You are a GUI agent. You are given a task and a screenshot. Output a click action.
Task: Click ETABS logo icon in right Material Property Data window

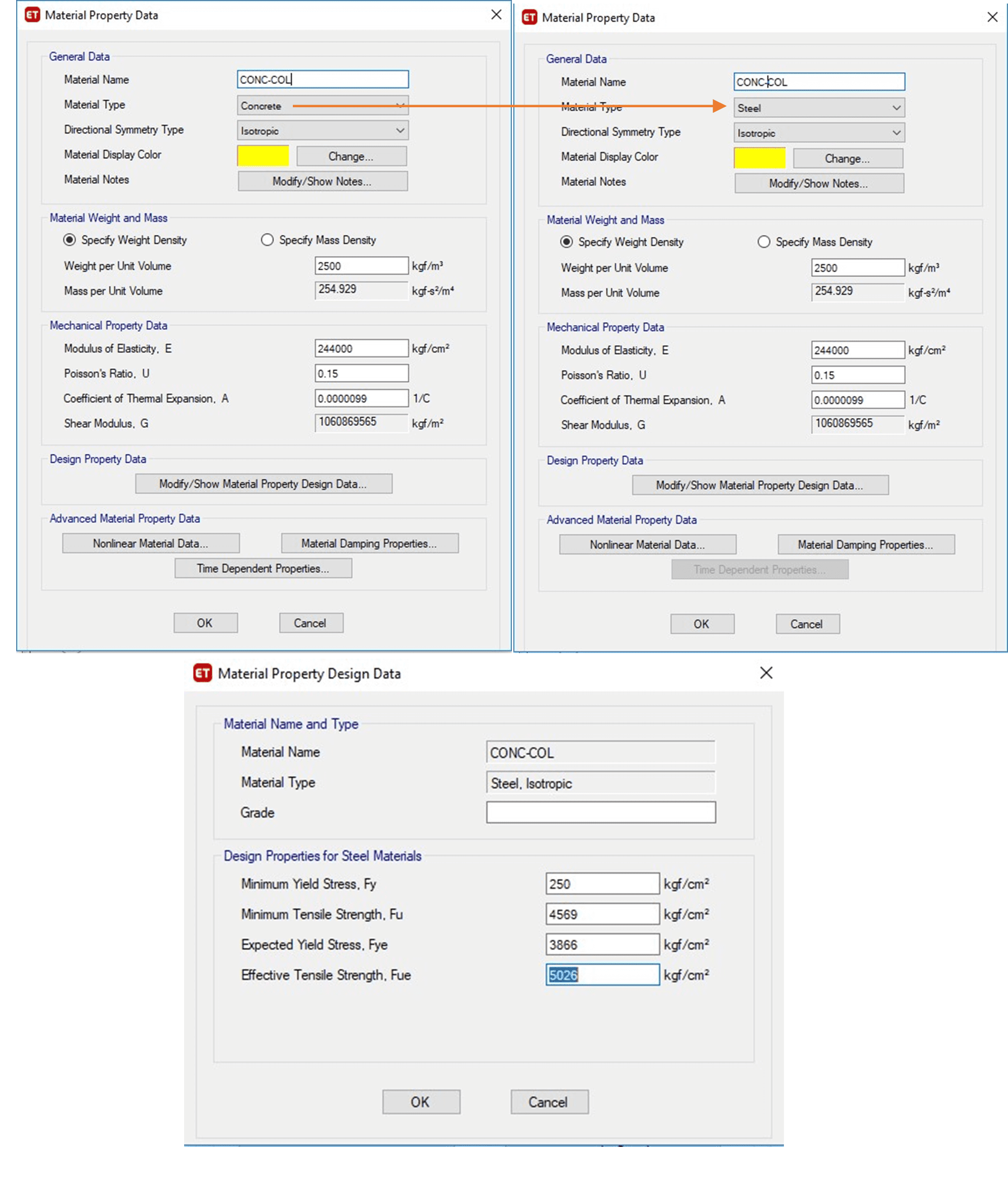pyautogui.click(x=530, y=17)
